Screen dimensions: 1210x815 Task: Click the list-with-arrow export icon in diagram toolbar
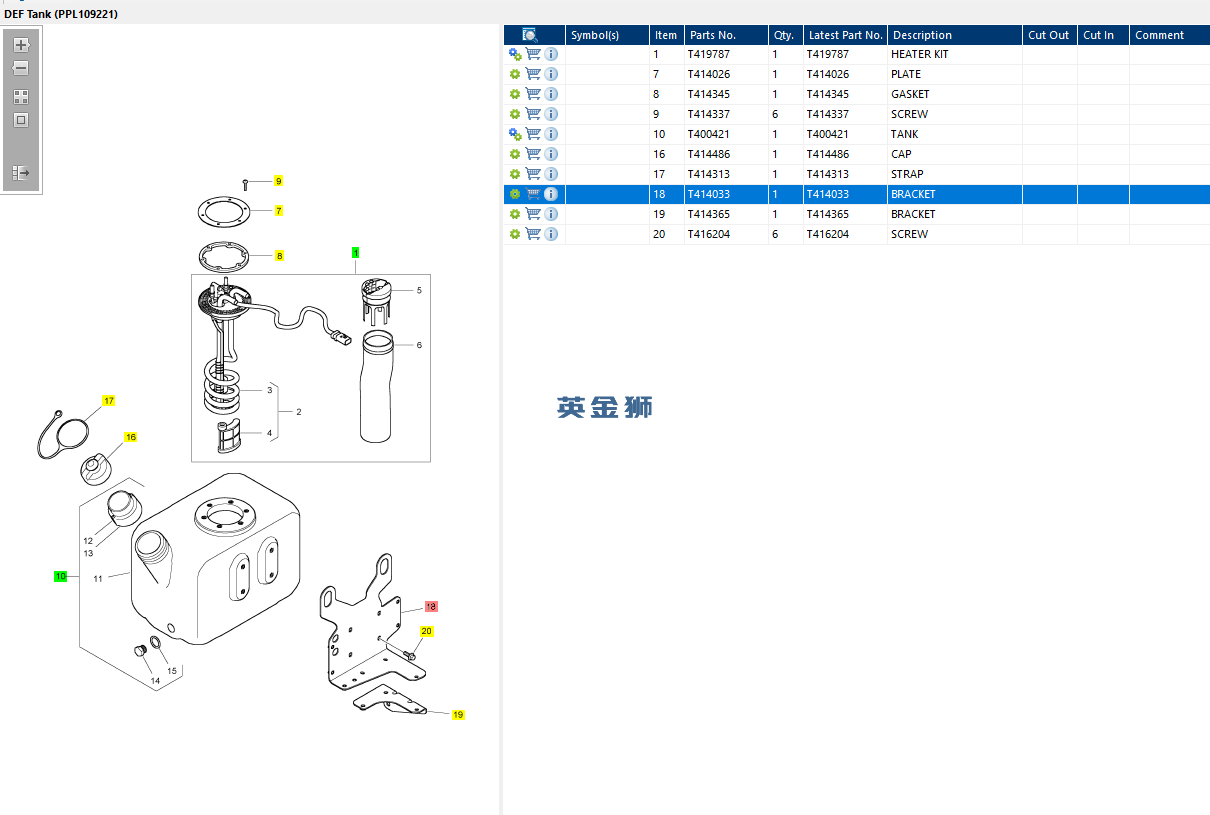20,173
